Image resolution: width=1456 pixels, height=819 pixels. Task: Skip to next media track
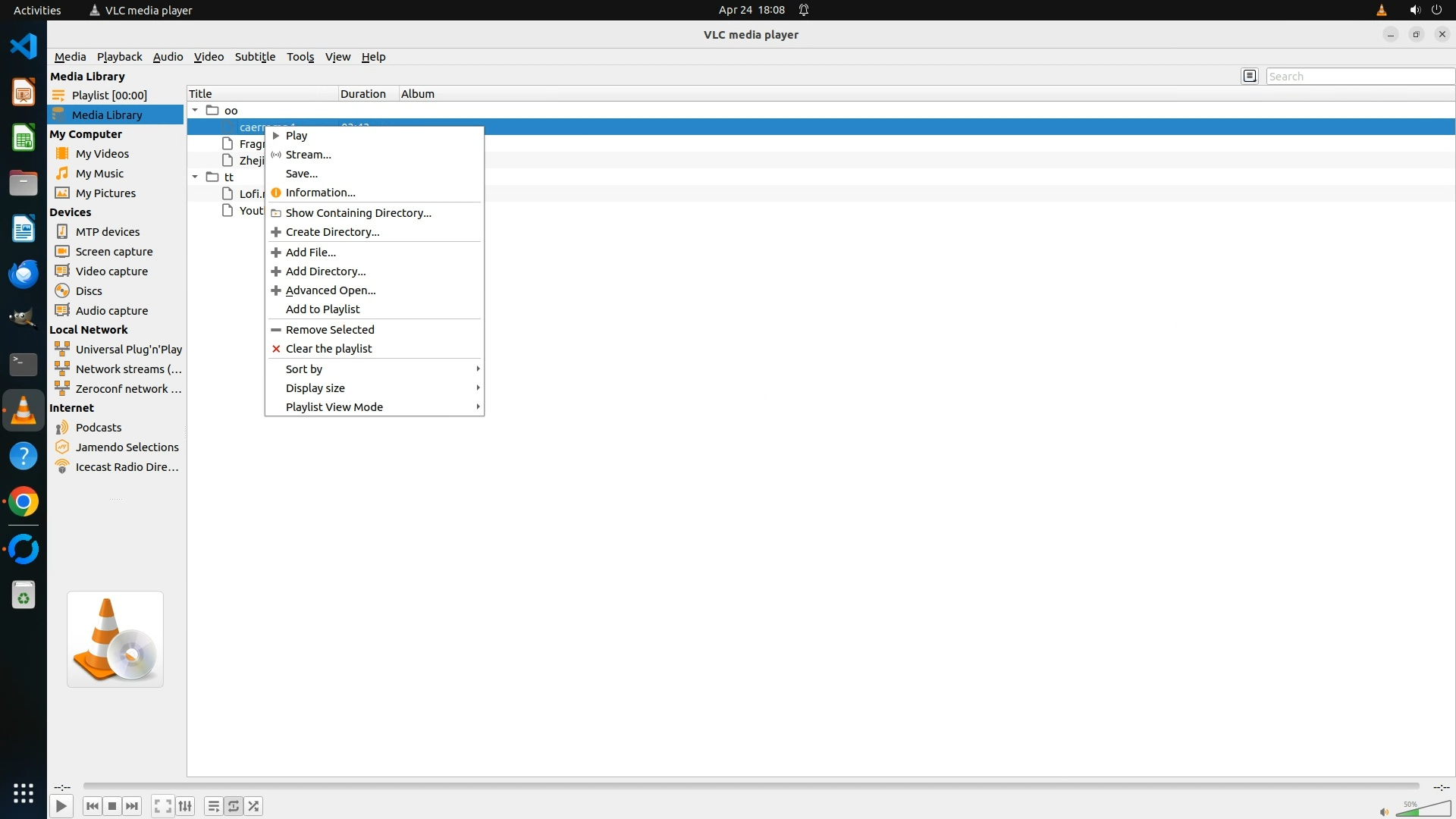click(132, 806)
